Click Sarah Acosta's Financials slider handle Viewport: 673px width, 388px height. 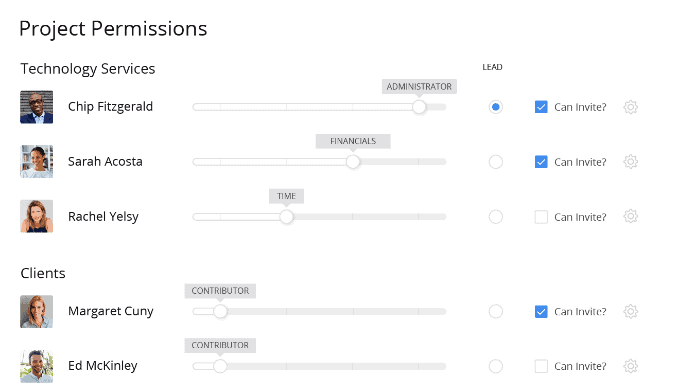click(x=353, y=162)
